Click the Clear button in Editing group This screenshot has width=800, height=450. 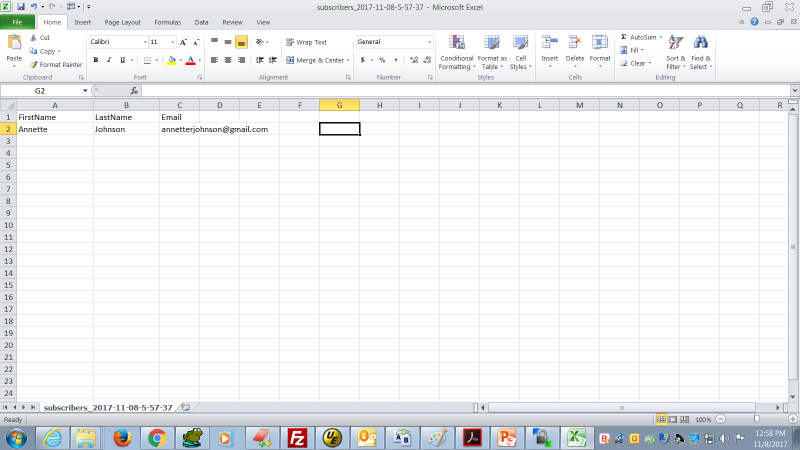(x=633, y=63)
